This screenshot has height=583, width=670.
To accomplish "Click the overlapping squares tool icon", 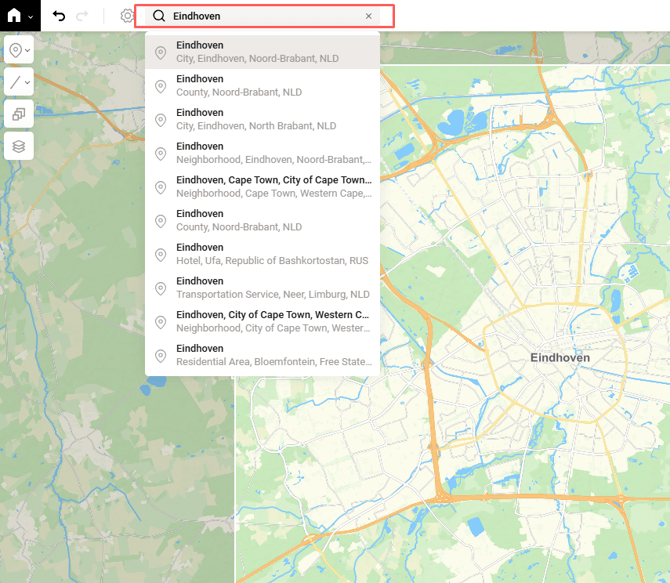I will (x=18, y=114).
